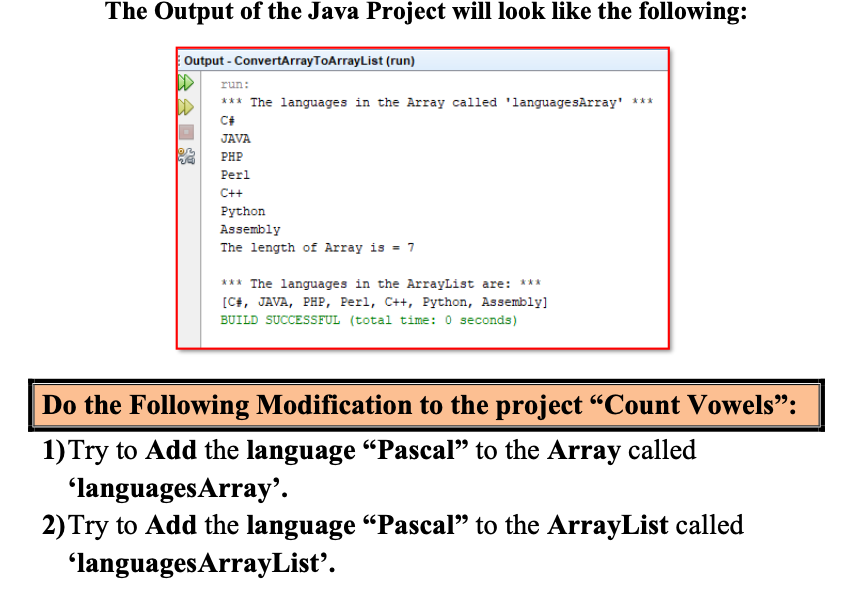Click the Stop build red square icon
This screenshot has width=852, height=593.
pyautogui.click(x=185, y=131)
